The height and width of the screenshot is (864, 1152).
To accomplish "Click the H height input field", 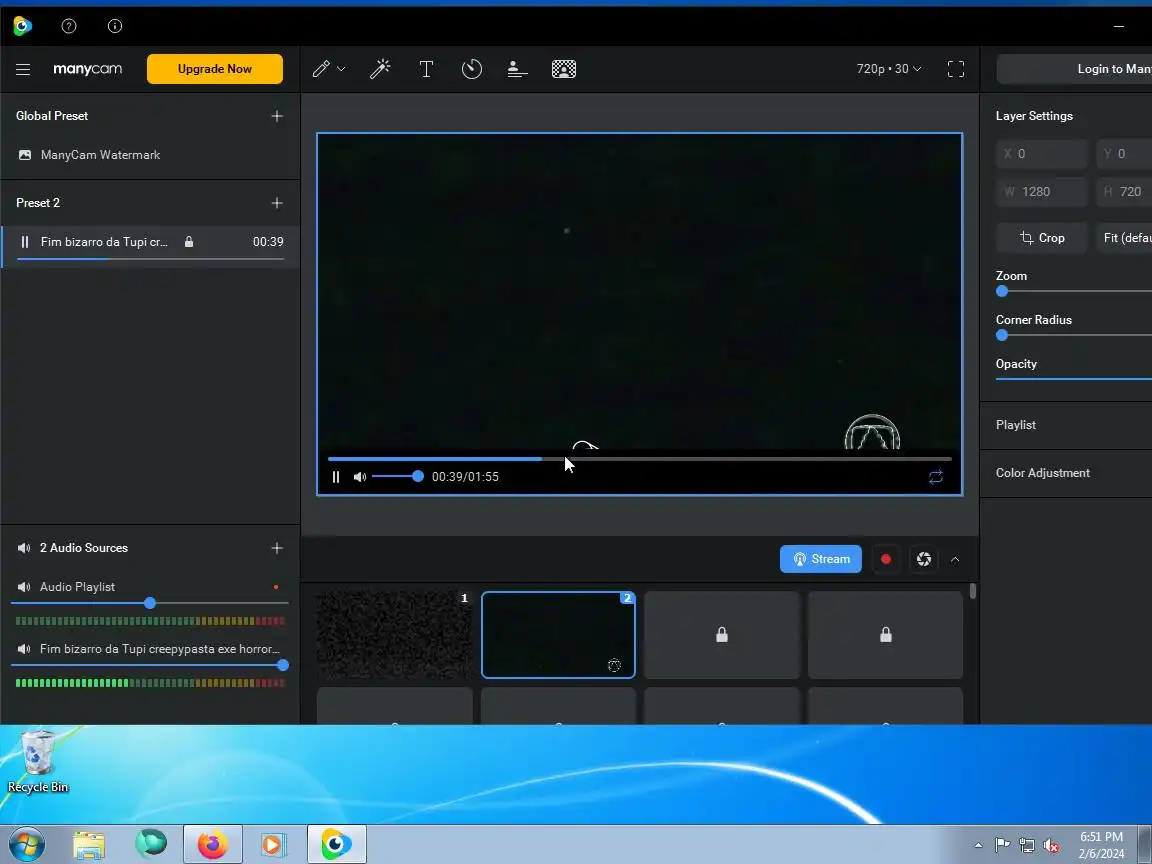I will pyautogui.click(x=1124, y=192).
